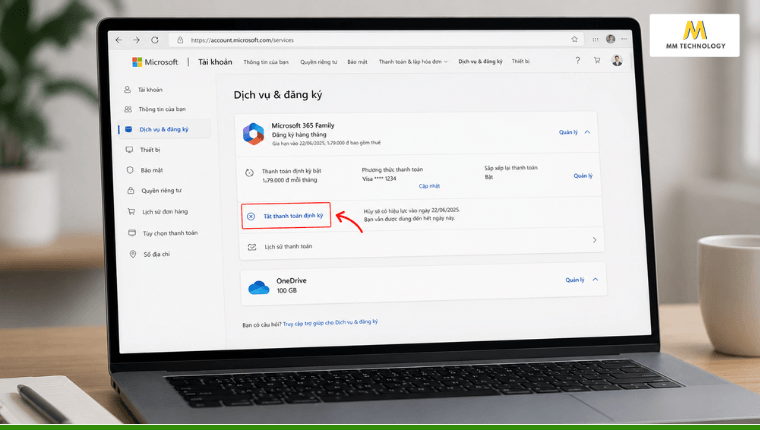Click the Microsoft 365 Family app icon
Viewport: 760px width, 430px height.
253,134
